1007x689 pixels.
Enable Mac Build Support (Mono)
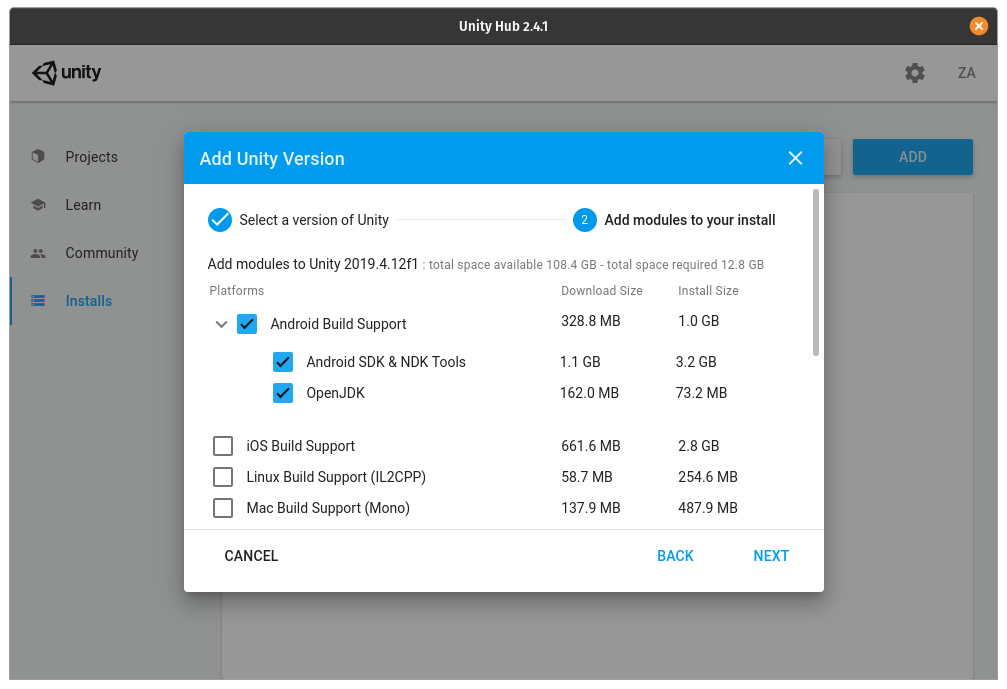coord(223,508)
